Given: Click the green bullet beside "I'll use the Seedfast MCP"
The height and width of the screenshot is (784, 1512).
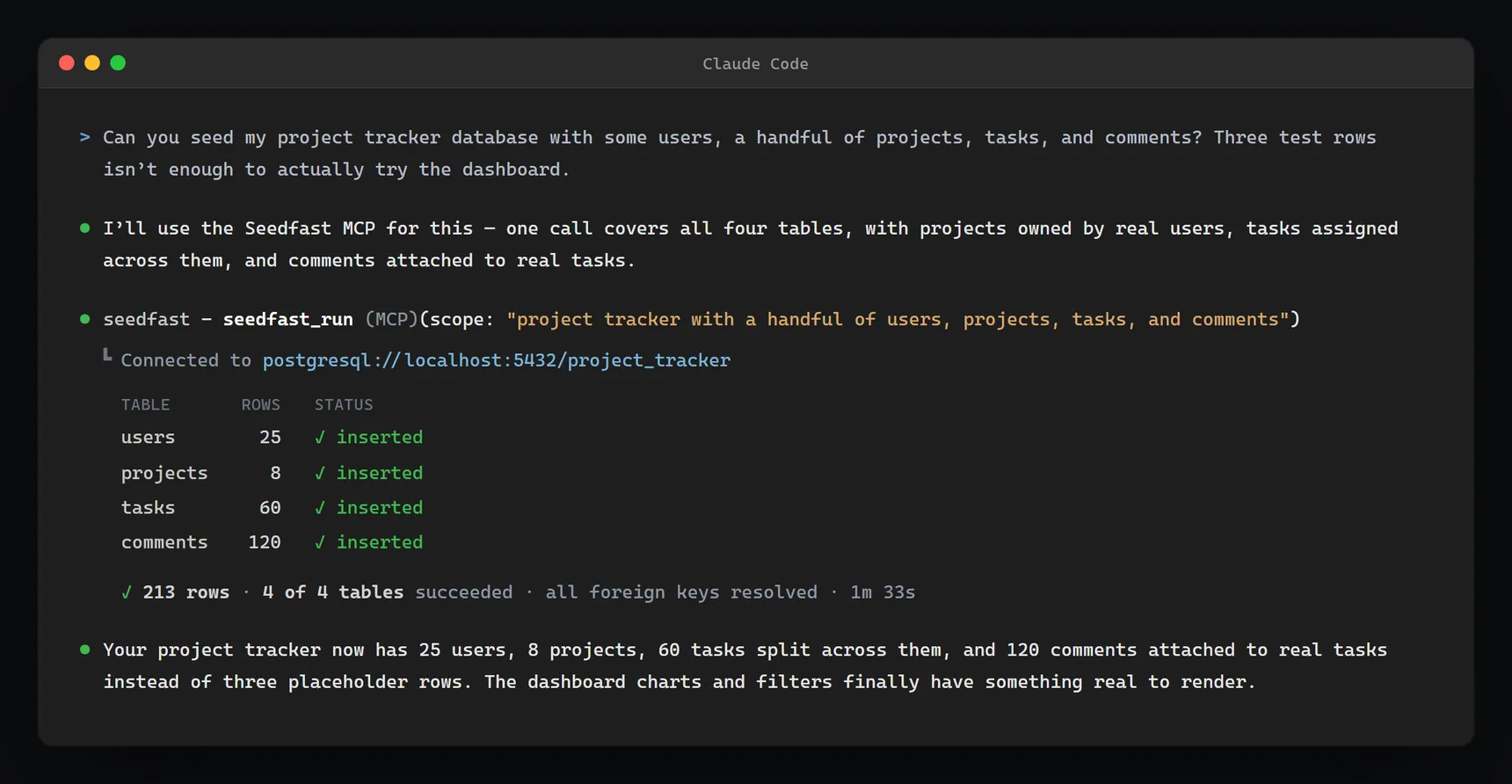Looking at the screenshot, I should point(85,229).
